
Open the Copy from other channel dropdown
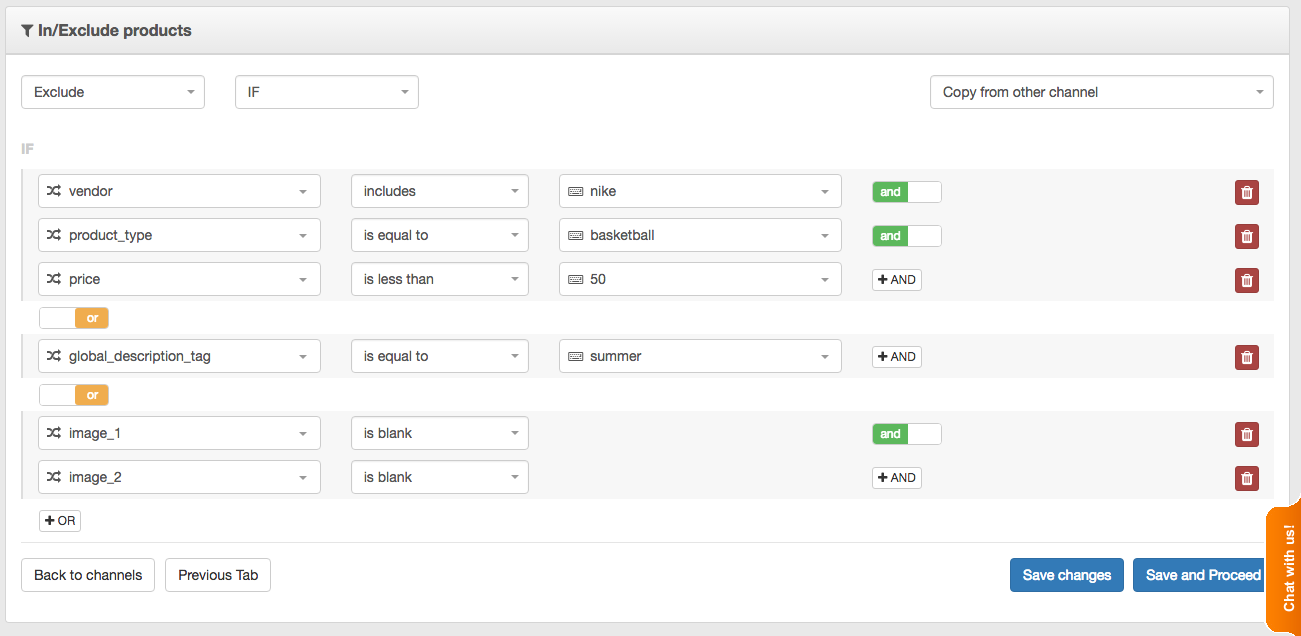[1100, 91]
